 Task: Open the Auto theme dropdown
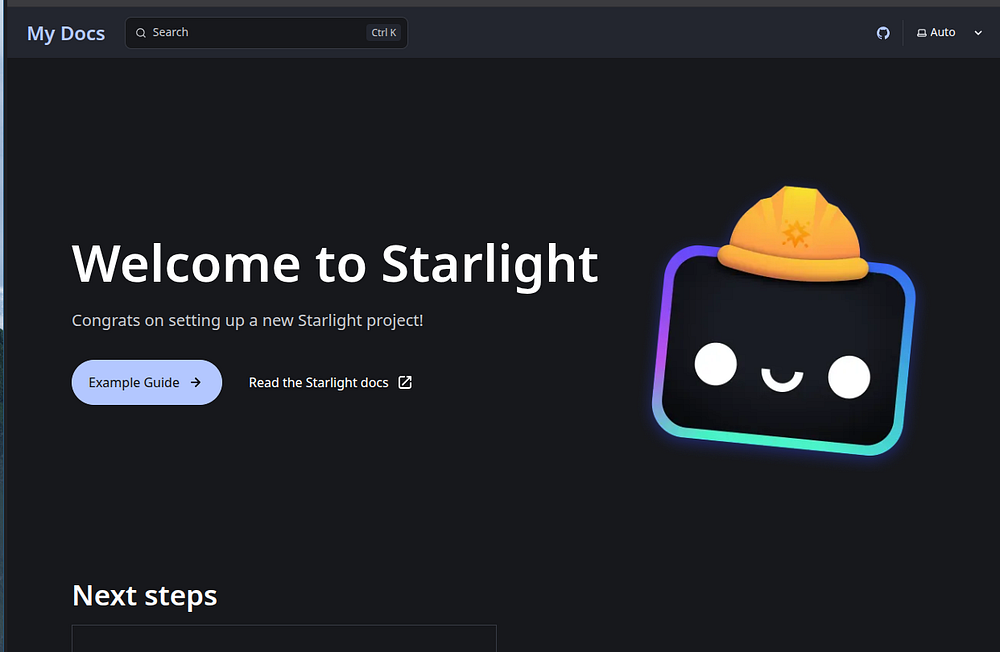[x=949, y=33]
